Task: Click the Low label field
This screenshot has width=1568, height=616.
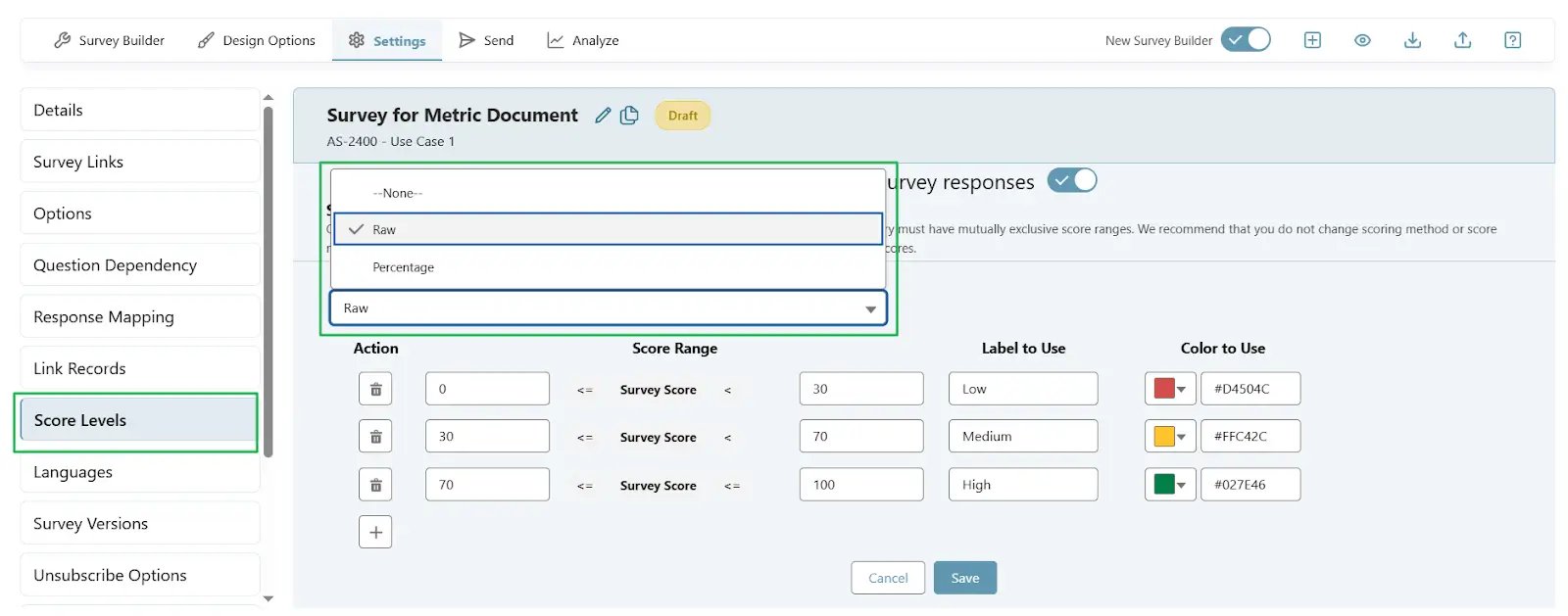Action: point(1023,389)
